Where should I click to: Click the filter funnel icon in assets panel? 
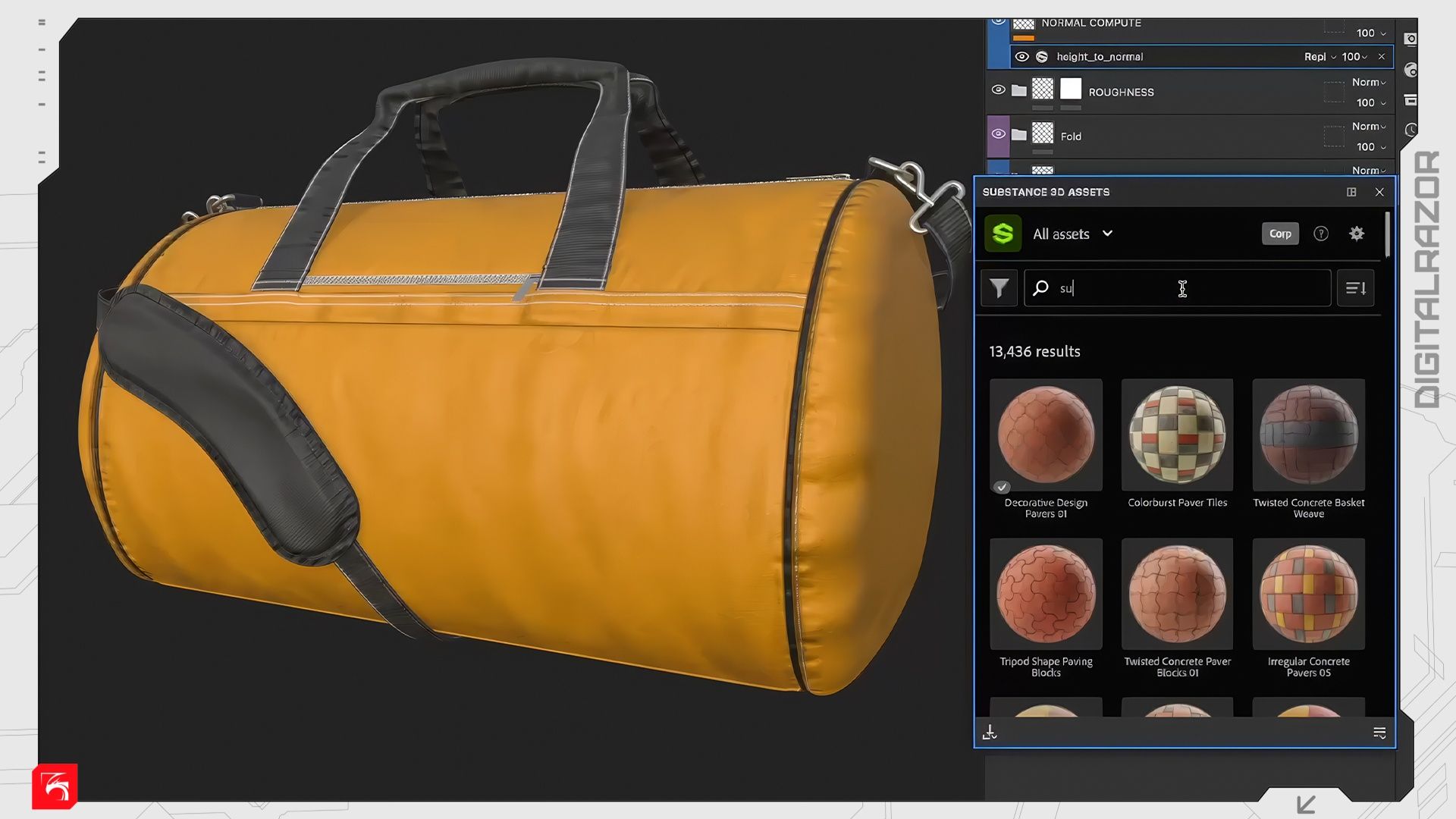pyautogui.click(x=999, y=288)
